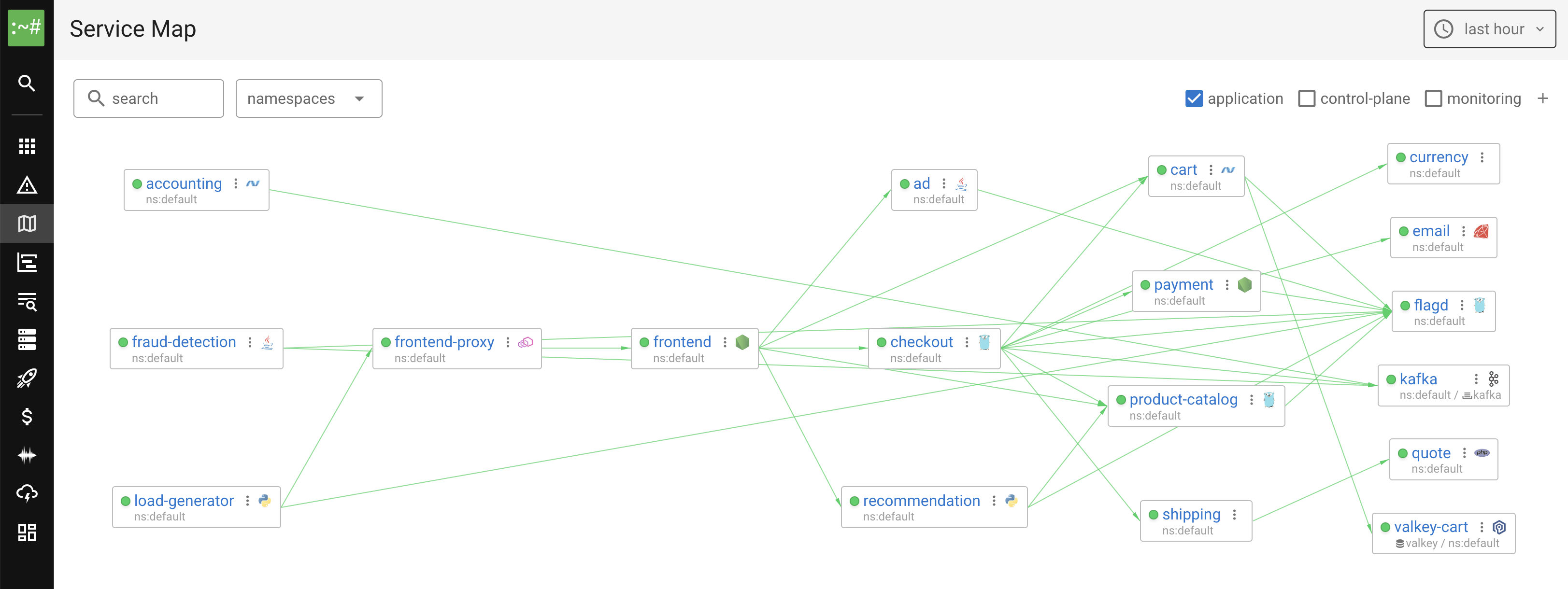The image size is (1568, 589).
Task: Open the cost dollar-sign icon in the sidebar
Action: point(27,417)
